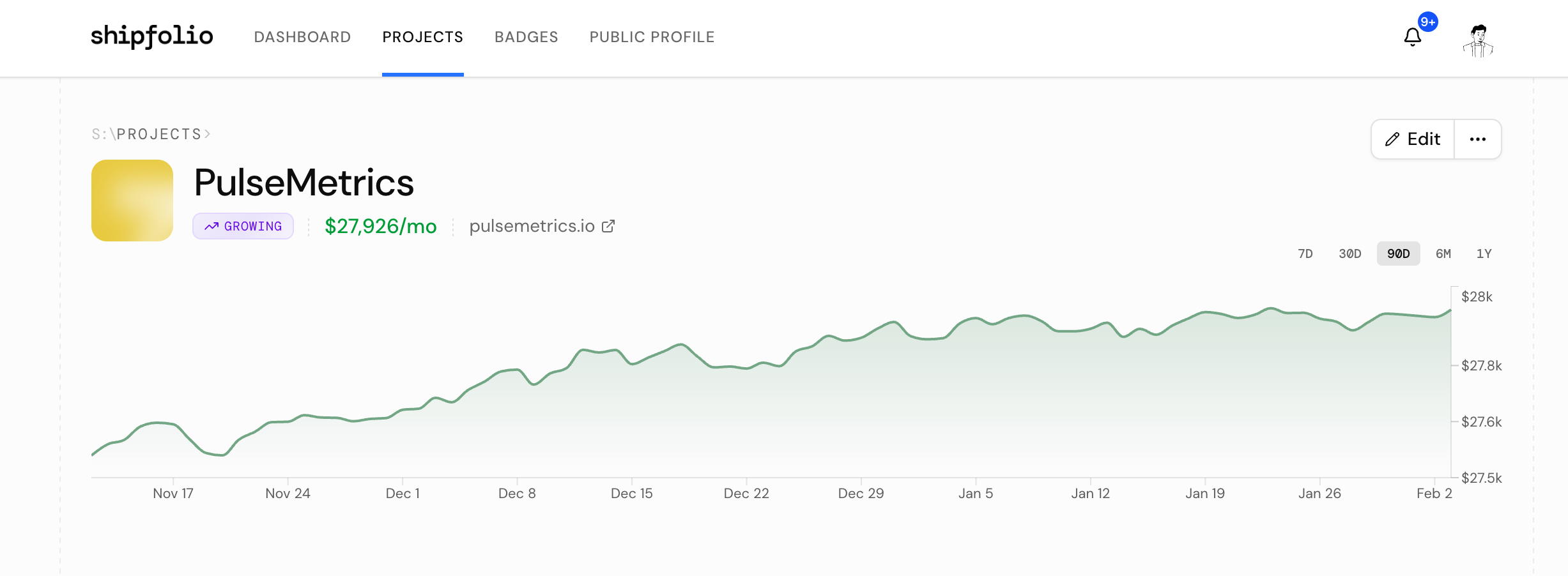Click the PulseMetrics yellow project icon

point(132,201)
